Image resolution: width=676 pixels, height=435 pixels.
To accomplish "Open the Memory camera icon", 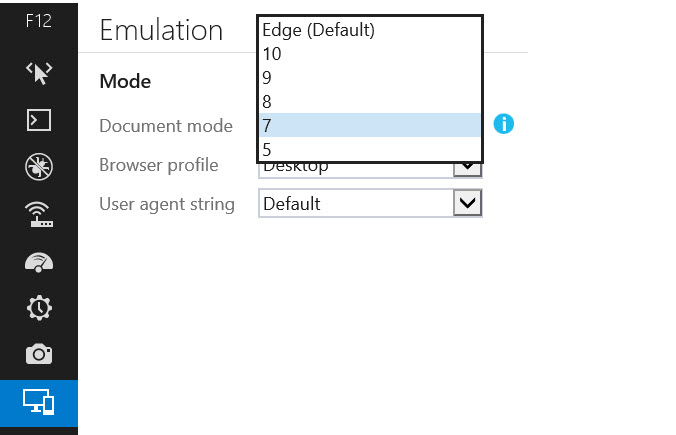I will (39, 354).
